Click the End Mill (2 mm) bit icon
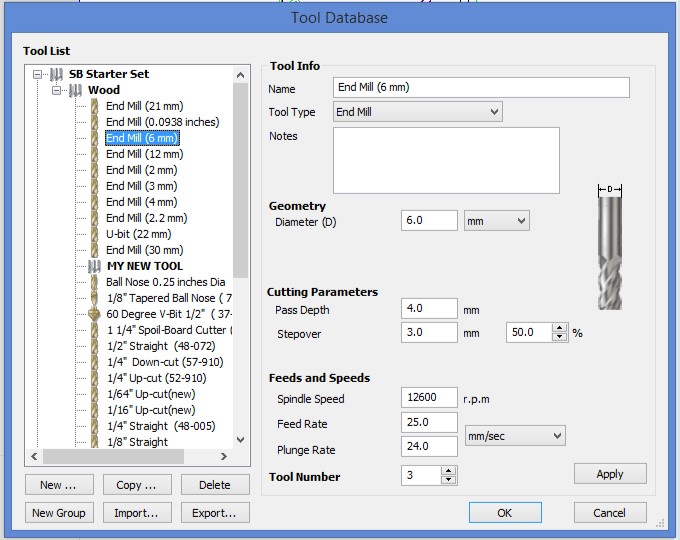This screenshot has width=680, height=540. pyautogui.click(x=95, y=170)
